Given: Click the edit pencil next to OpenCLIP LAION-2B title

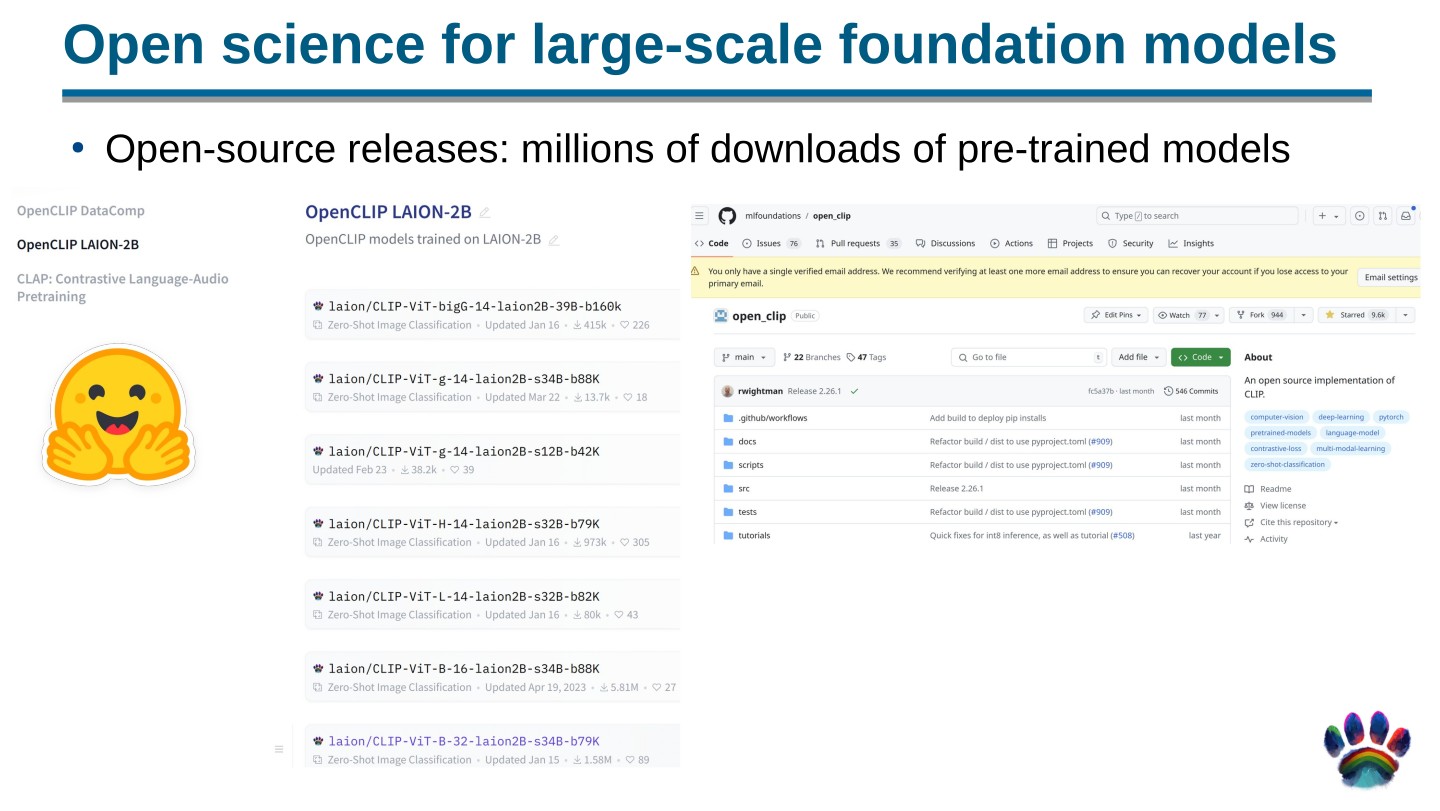Looking at the screenshot, I should click(x=485, y=212).
